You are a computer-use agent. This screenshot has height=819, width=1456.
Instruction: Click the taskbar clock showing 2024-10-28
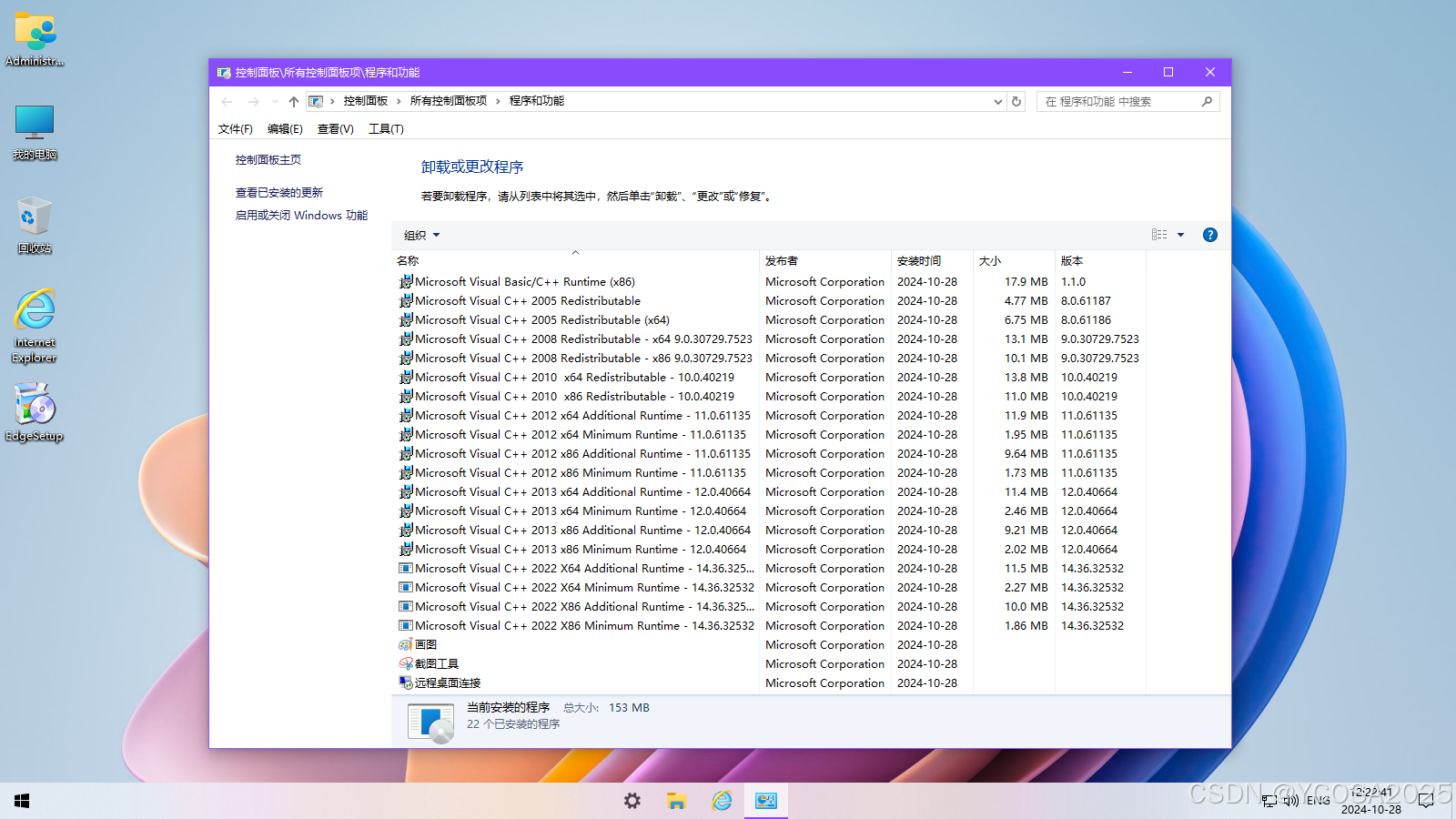tap(1371, 801)
